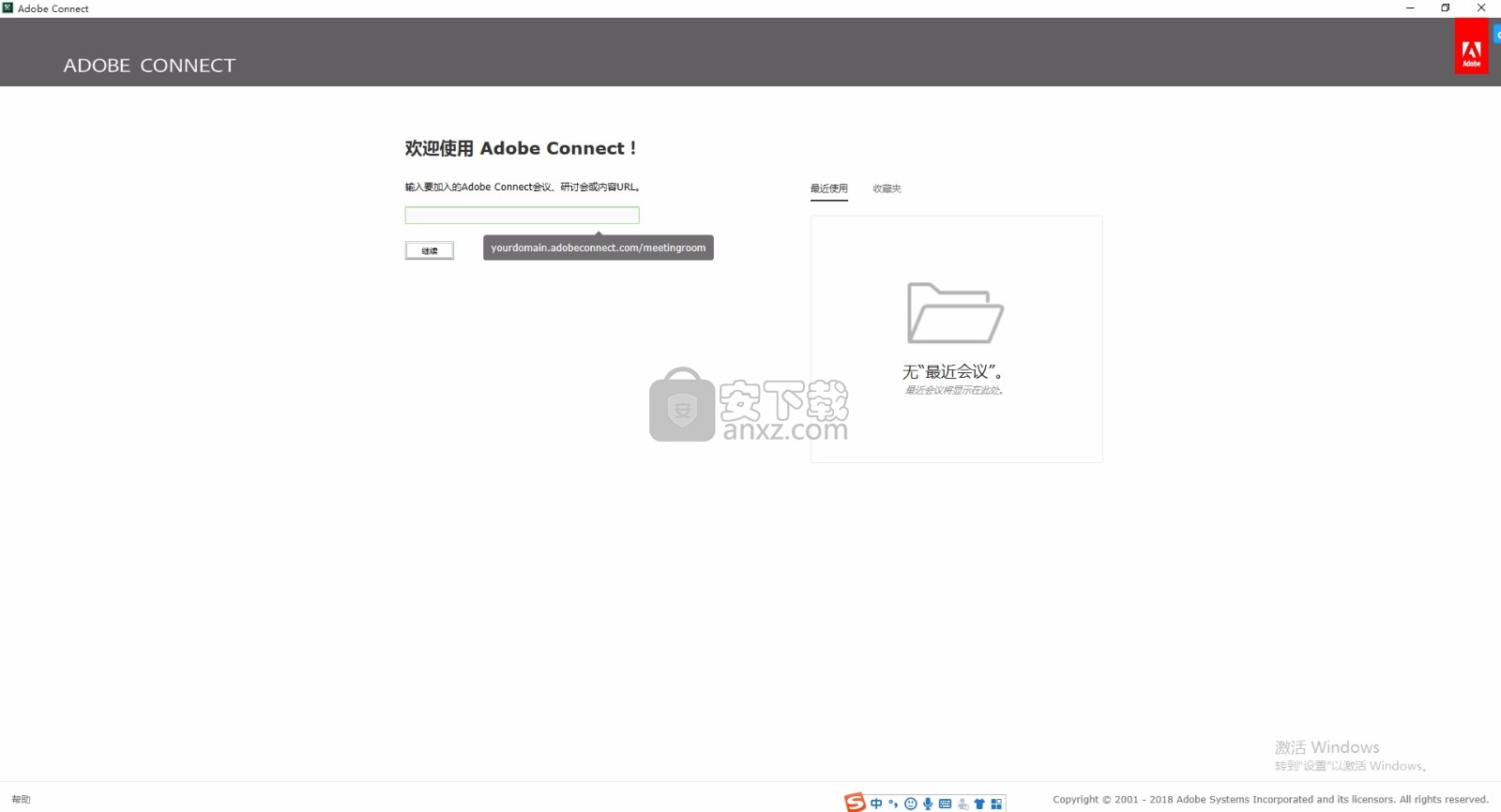The width and height of the screenshot is (1501, 812).
Task: Open the soft keyboard in IME bar
Action: pos(945,804)
